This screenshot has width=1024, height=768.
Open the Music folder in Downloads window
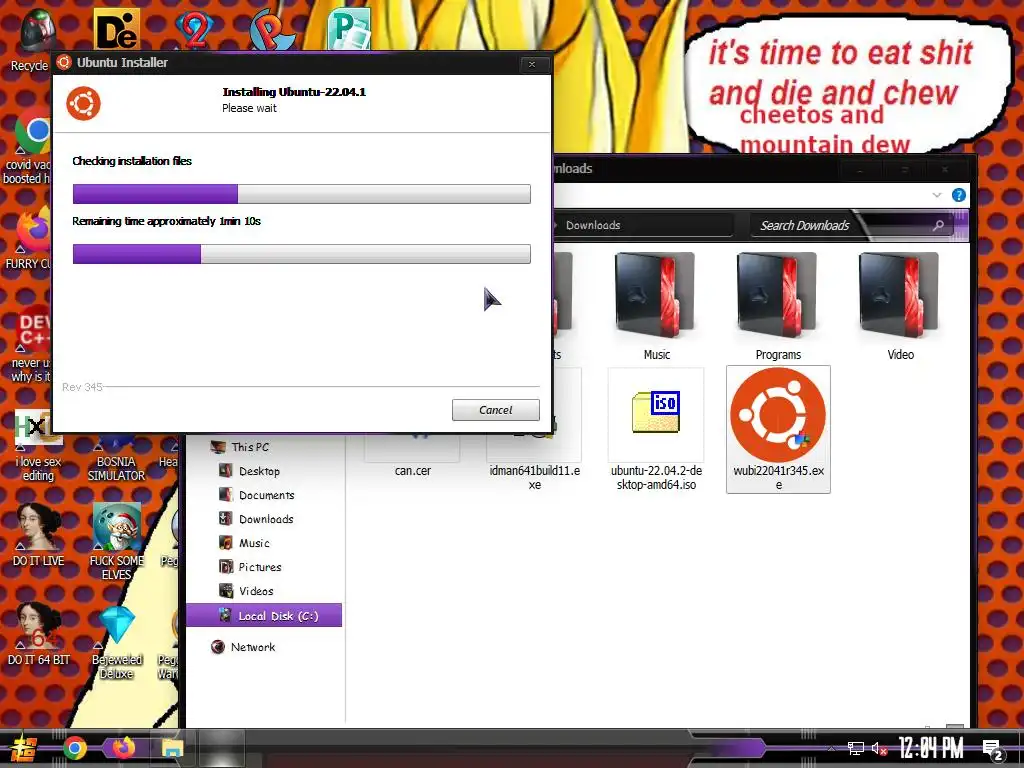[x=655, y=307]
